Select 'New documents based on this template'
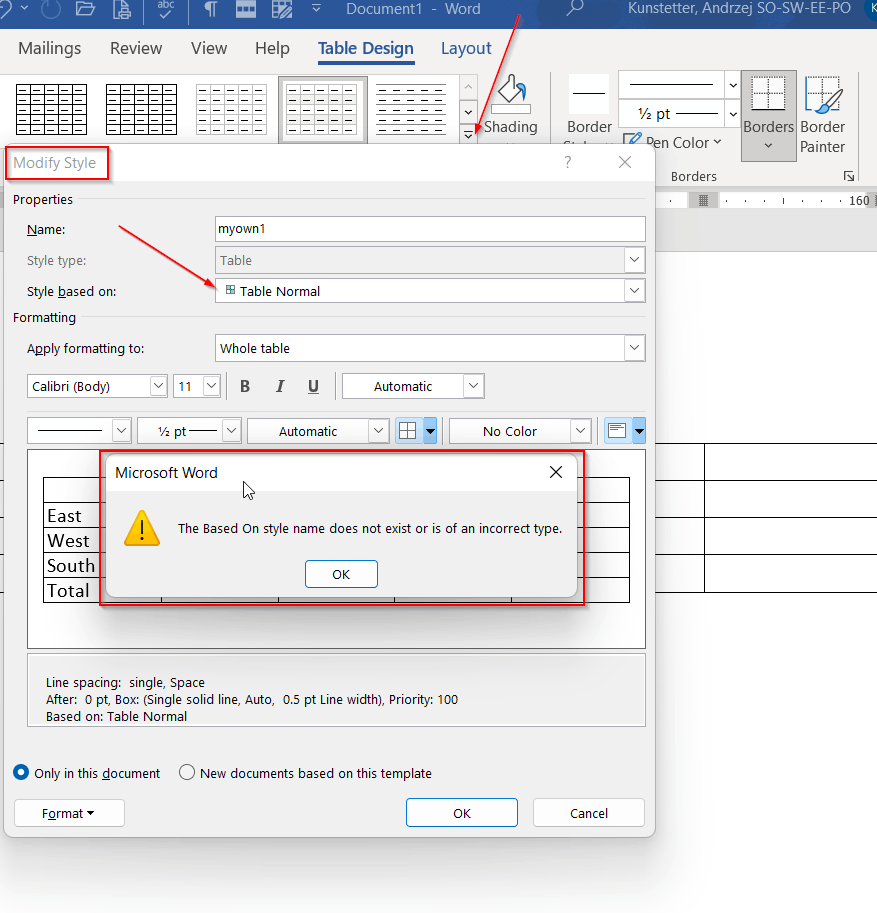Image resolution: width=877 pixels, height=913 pixels. (x=305, y=773)
